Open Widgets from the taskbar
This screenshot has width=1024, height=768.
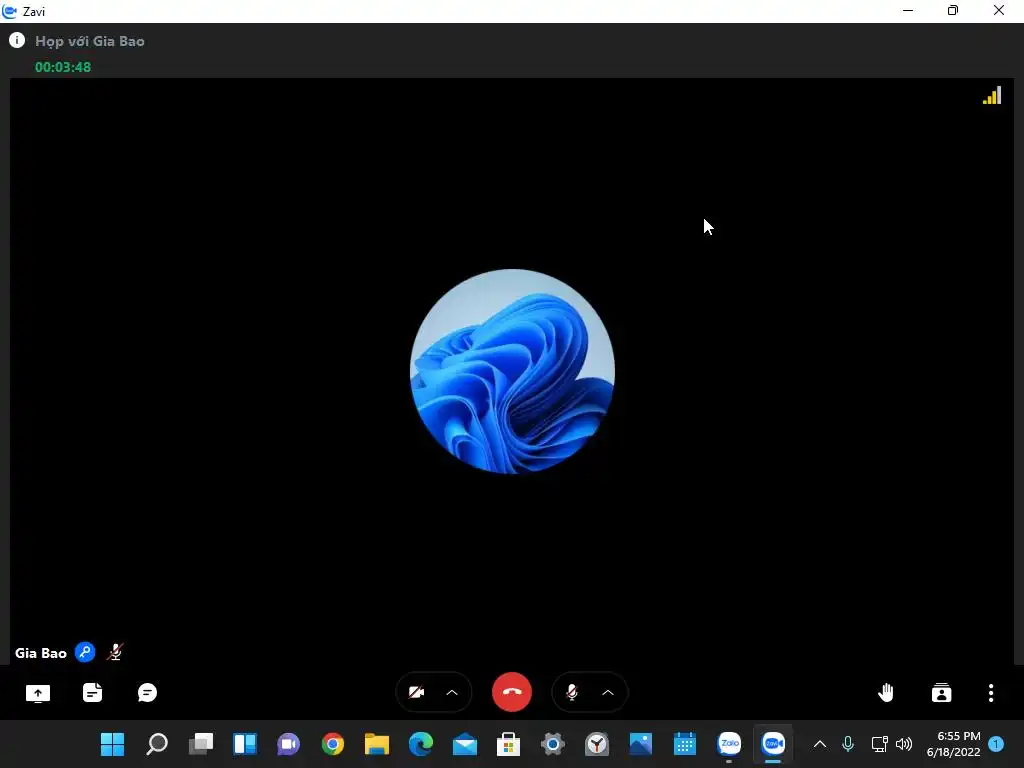click(x=245, y=744)
